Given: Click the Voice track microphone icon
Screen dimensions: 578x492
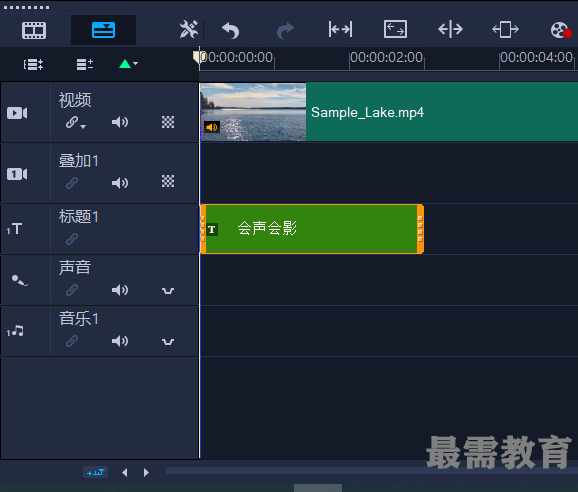Looking at the screenshot, I should 19,280.
